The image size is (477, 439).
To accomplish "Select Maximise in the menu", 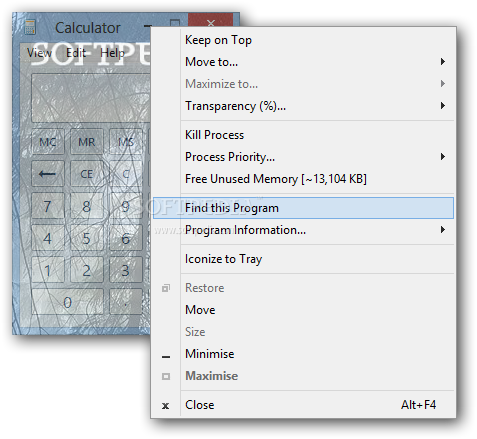I will tap(303, 376).
